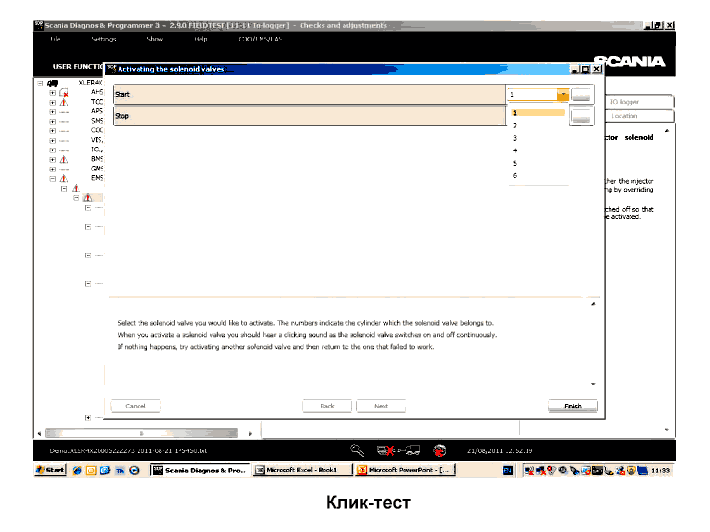Click the Scania logo in header
Viewport: 710px width, 532px height.
tap(629, 61)
